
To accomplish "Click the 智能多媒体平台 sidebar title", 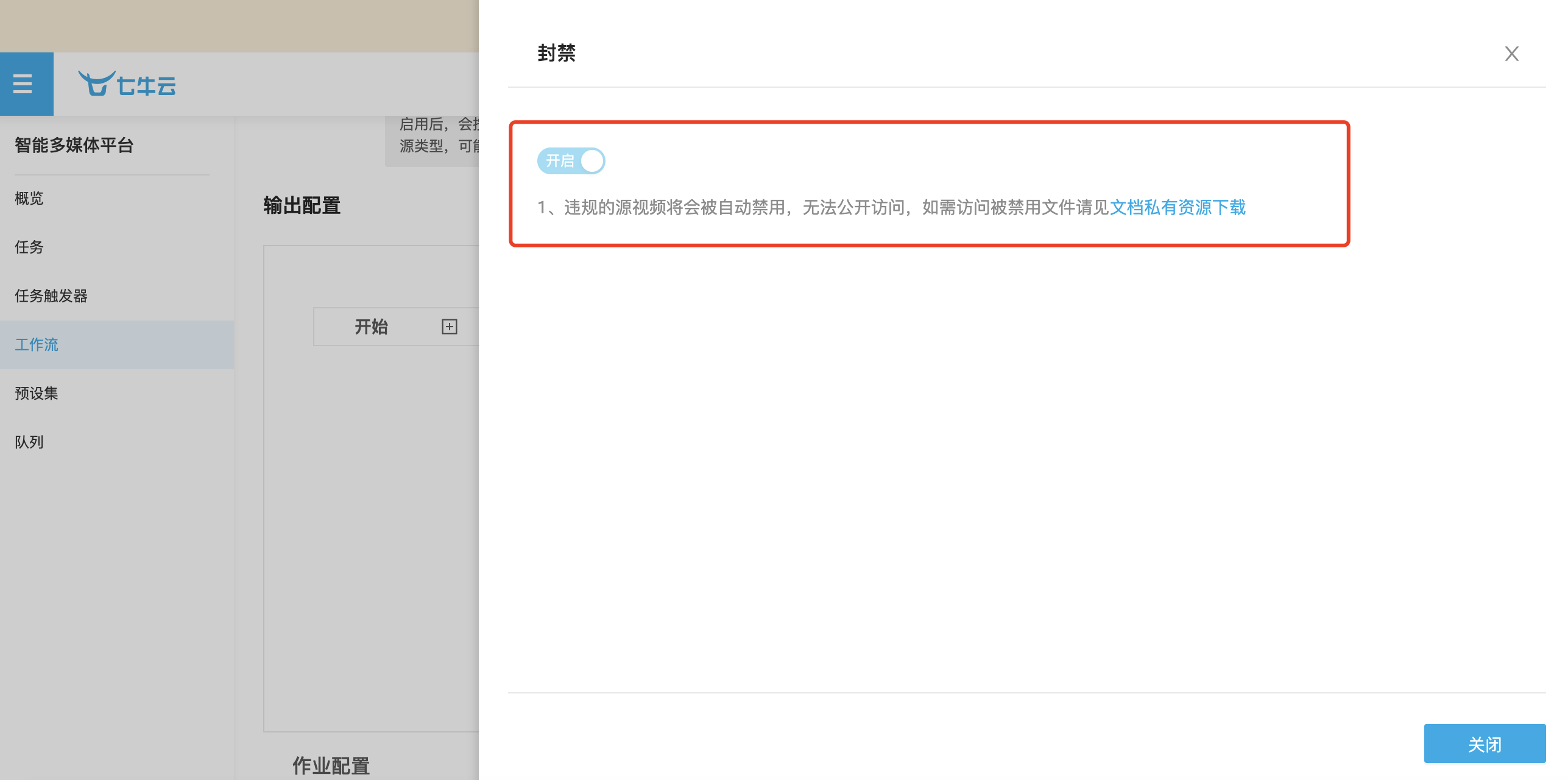I will 74,145.
